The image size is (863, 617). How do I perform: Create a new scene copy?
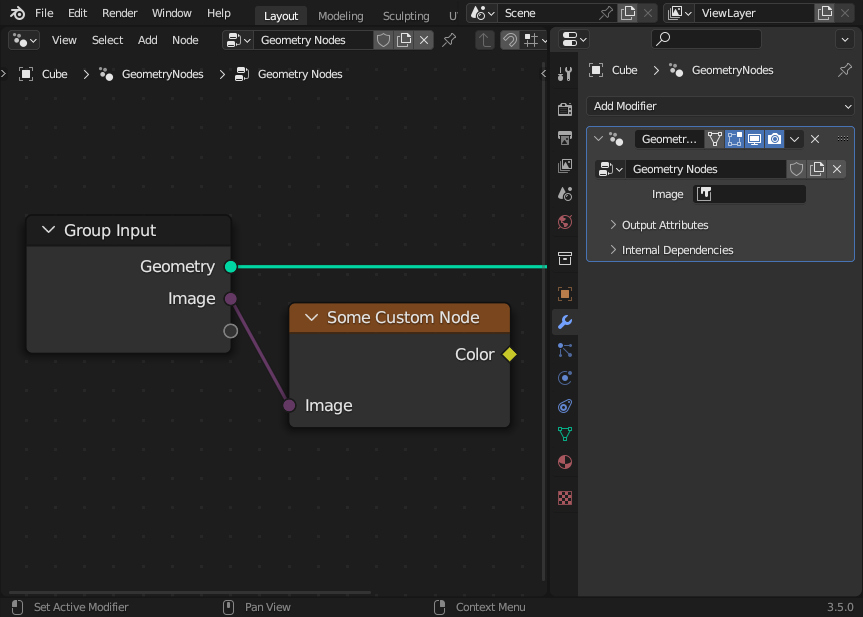point(628,13)
